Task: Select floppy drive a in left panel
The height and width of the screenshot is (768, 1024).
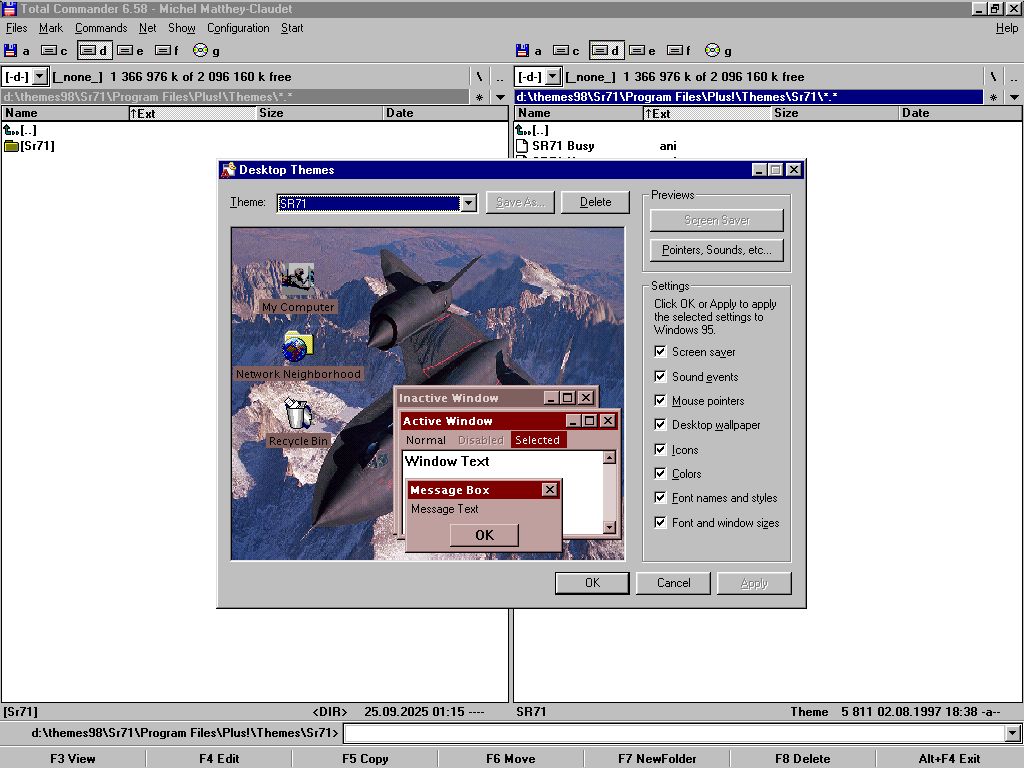Action: point(17,51)
